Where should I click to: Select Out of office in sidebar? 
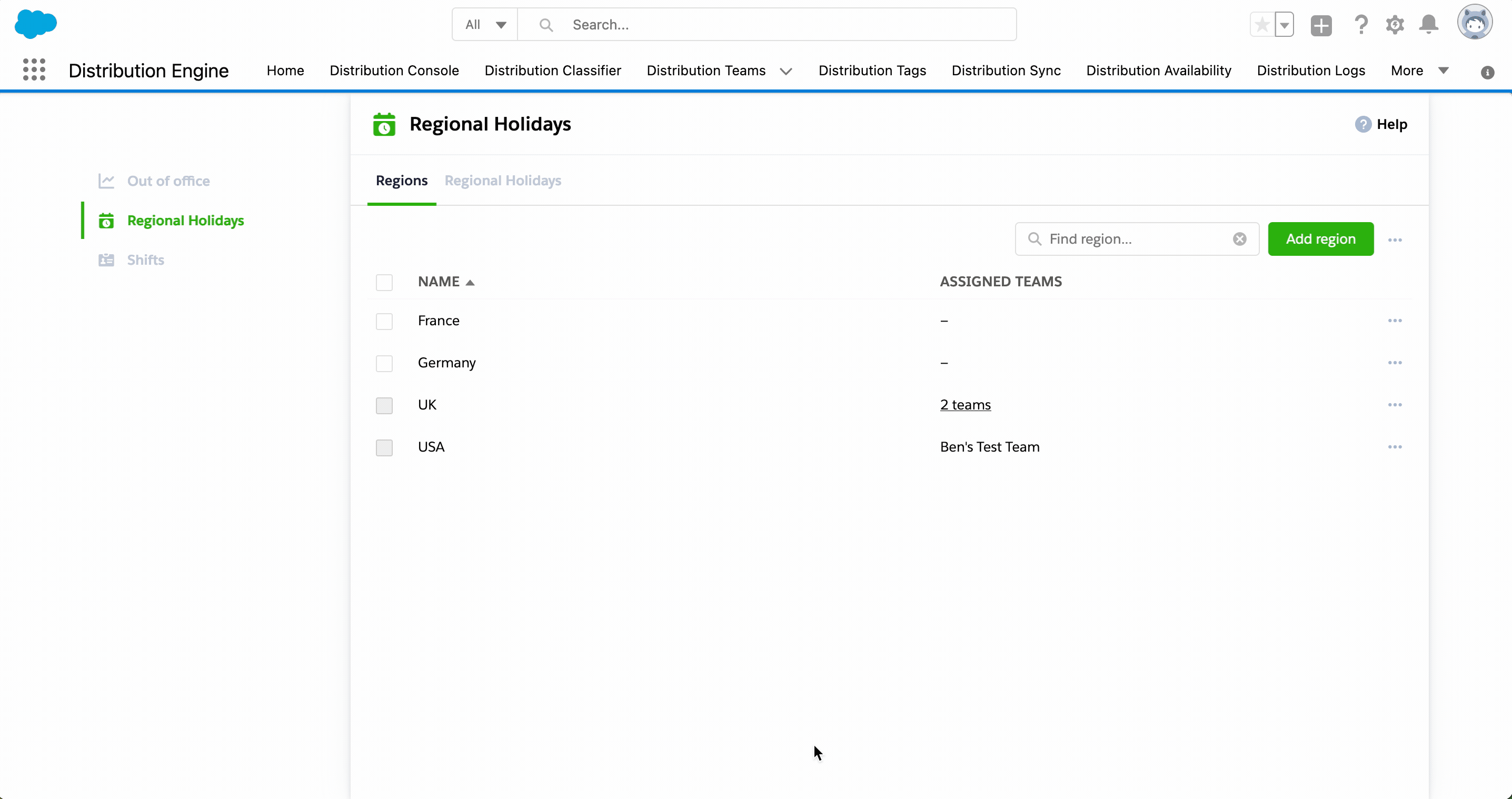tap(168, 181)
